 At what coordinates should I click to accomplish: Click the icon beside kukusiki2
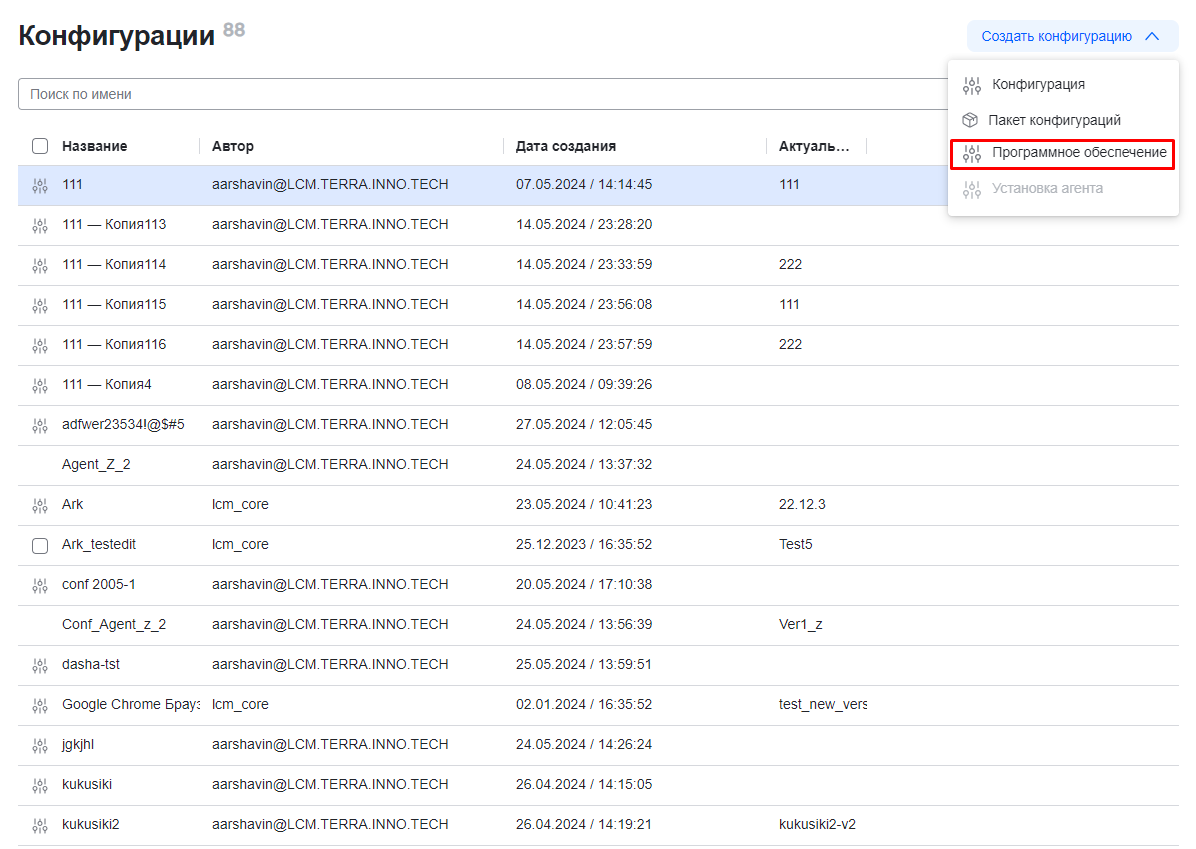[40, 825]
